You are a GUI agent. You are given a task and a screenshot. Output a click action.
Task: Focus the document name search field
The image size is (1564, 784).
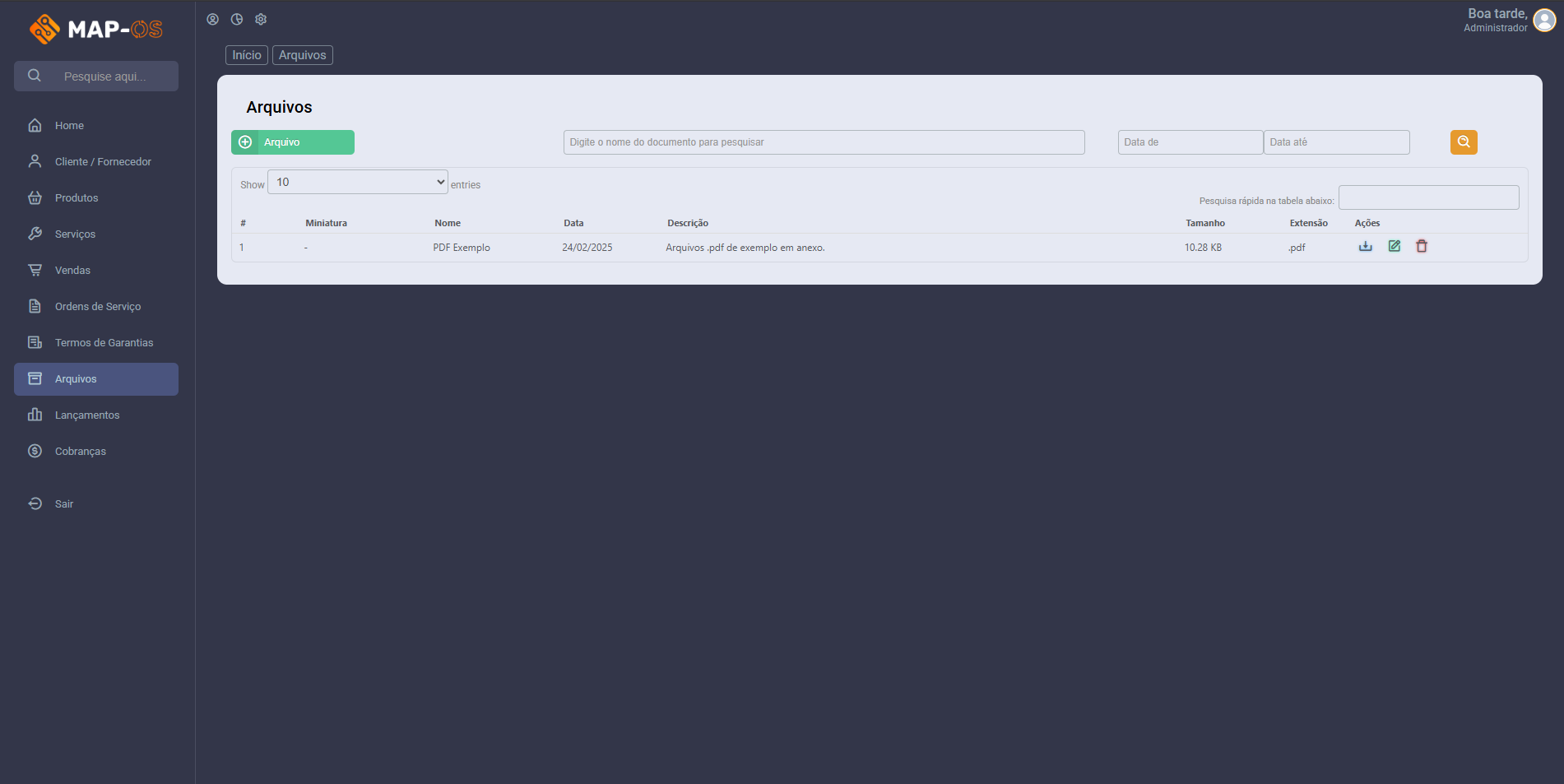coord(824,142)
